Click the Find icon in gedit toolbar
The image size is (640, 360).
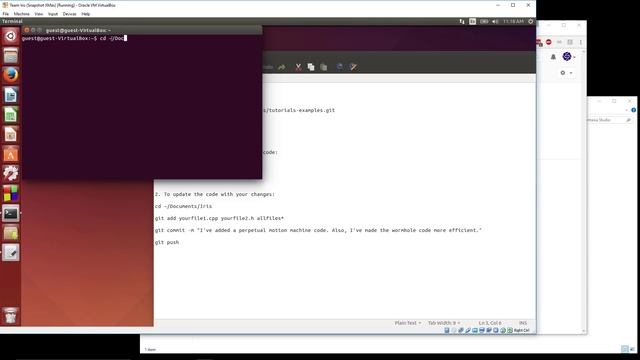click(340, 67)
